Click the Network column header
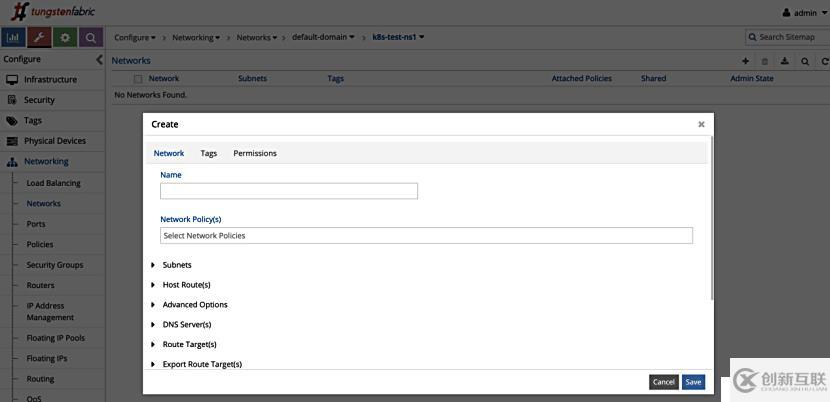 pos(164,78)
